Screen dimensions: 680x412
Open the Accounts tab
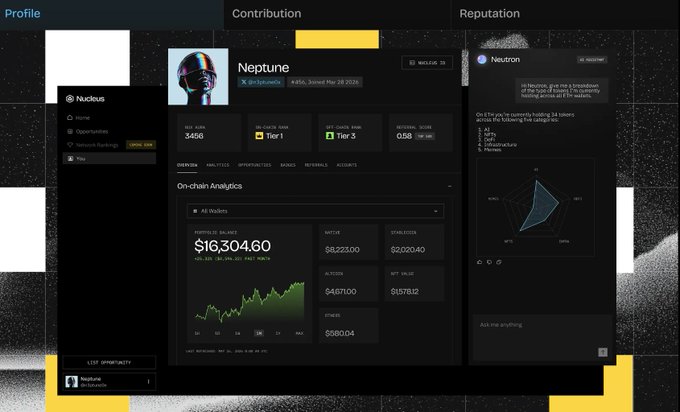(x=347, y=165)
